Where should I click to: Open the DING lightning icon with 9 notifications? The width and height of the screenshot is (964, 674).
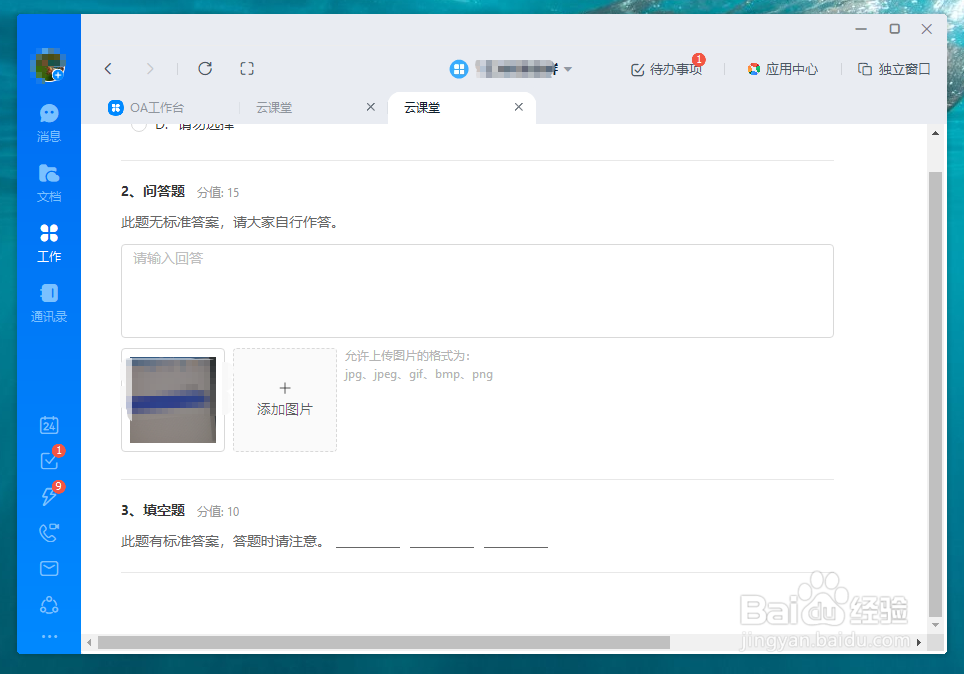point(48,497)
